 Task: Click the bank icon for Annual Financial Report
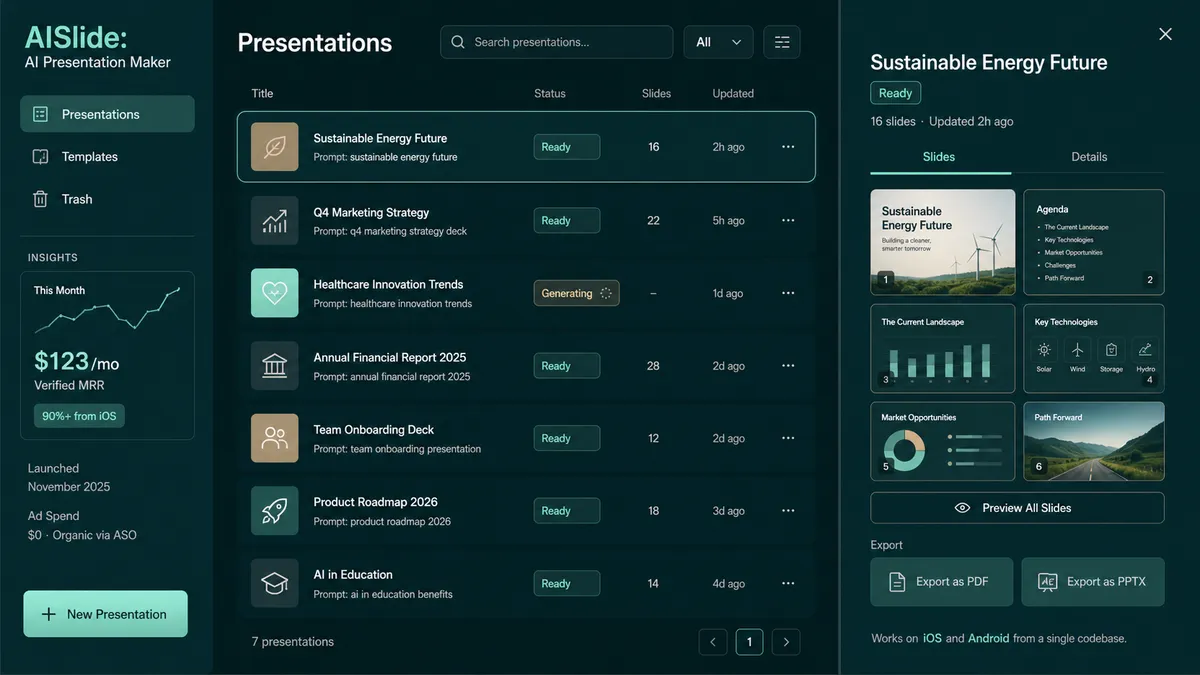click(x=274, y=366)
